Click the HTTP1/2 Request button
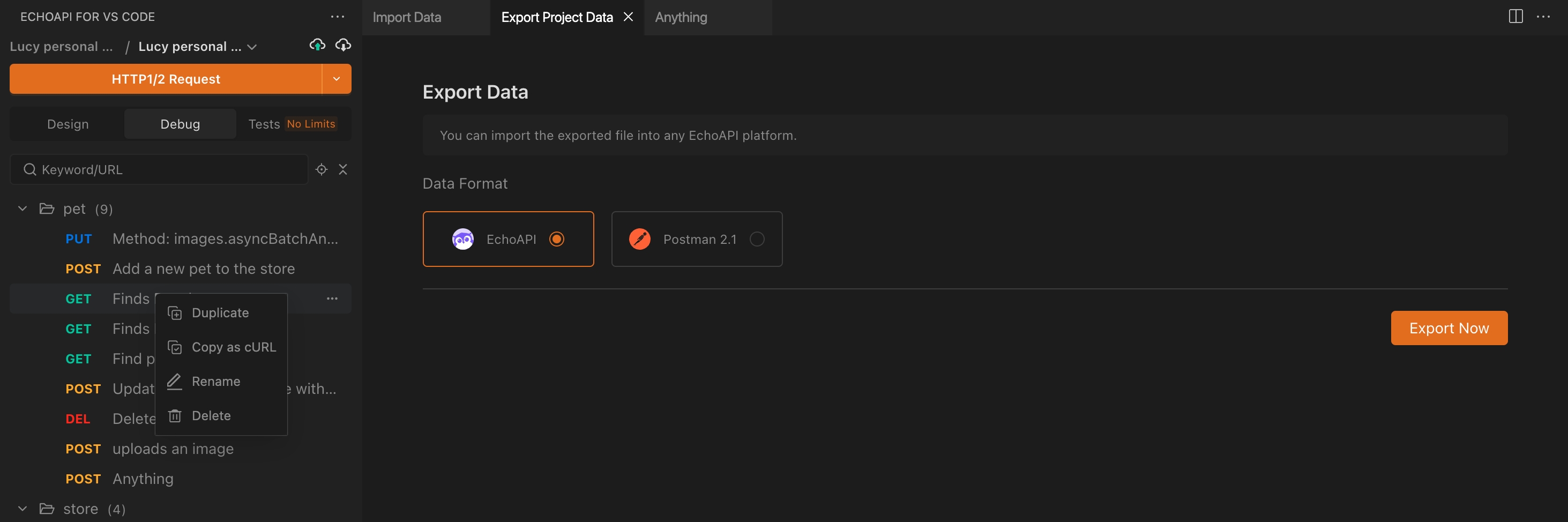This screenshot has height=522, width=1568. [166, 79]
